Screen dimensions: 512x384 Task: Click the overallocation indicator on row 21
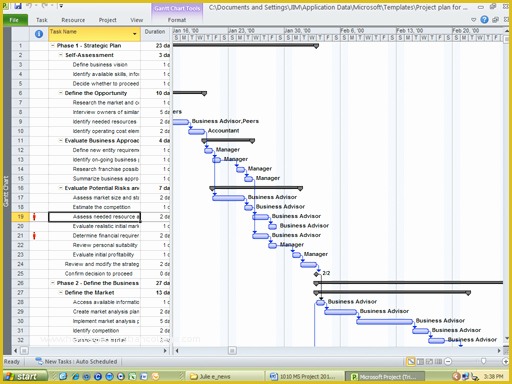[34, 236]
